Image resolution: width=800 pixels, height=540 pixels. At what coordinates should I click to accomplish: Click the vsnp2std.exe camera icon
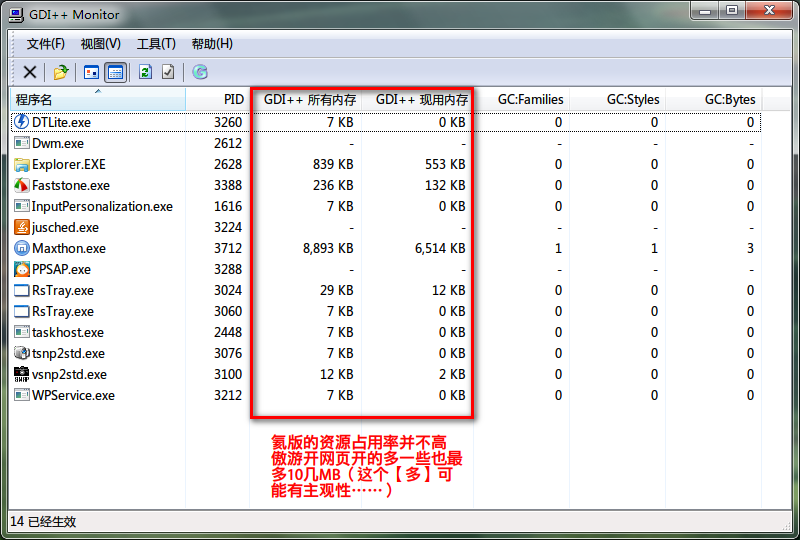point(21,374)
